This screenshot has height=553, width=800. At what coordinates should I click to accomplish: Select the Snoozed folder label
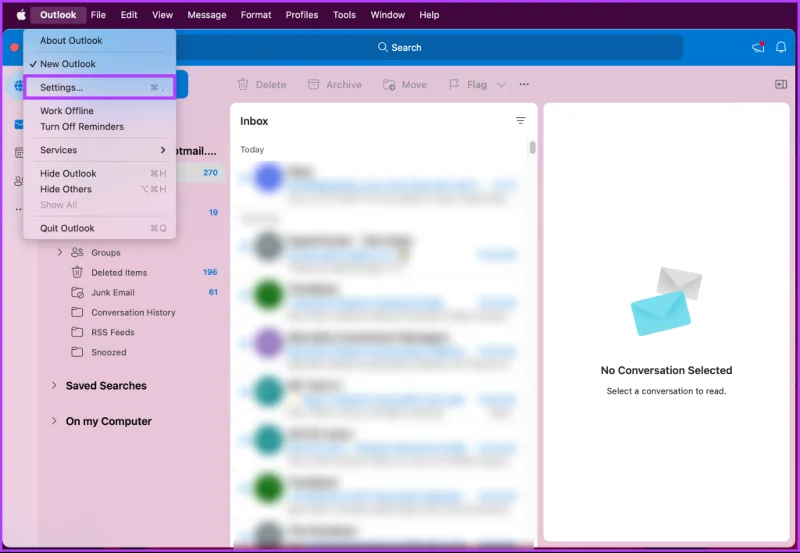109,352
